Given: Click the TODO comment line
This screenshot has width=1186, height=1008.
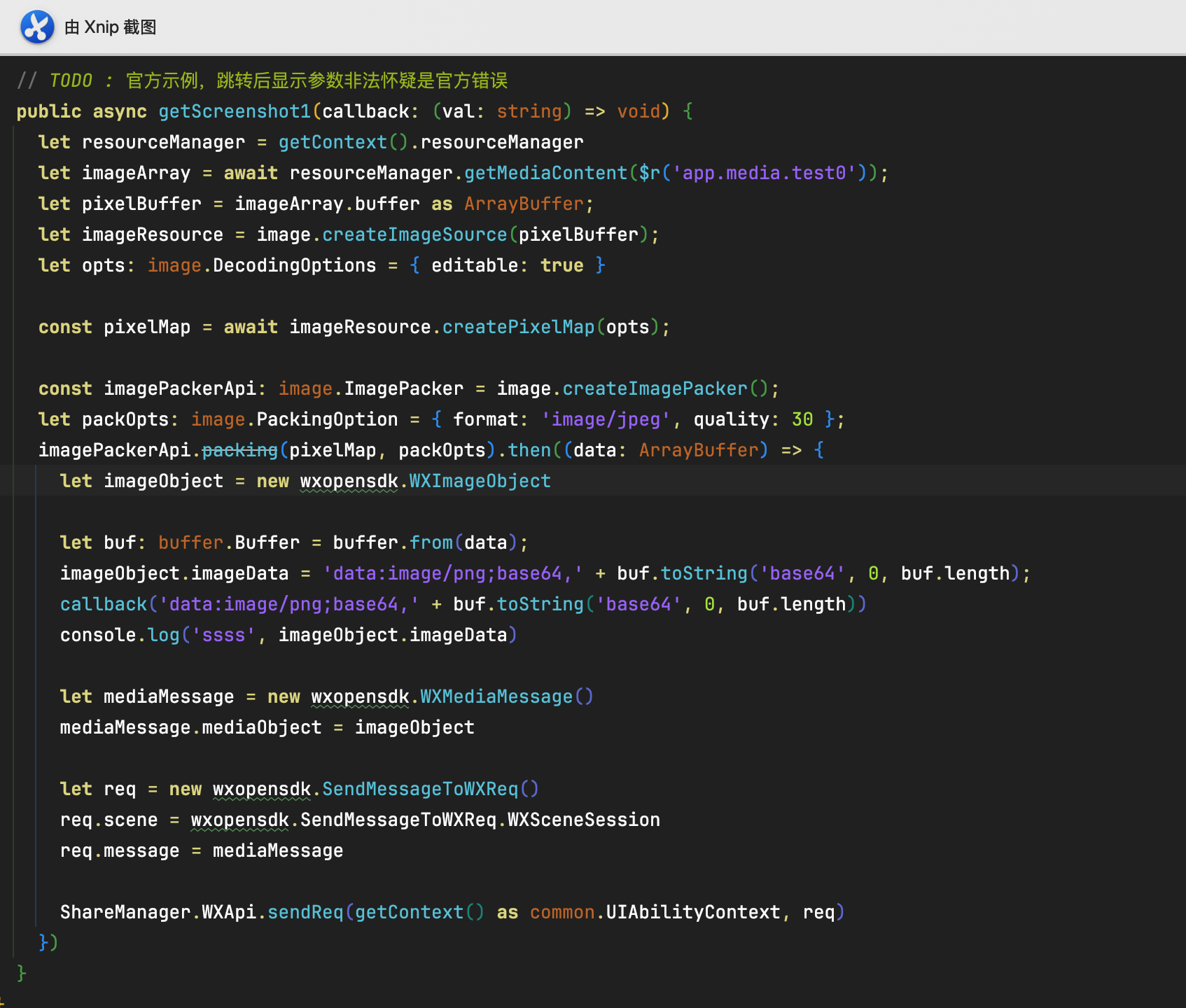Looking at the screenshot, I should pyautogui.click(x=262, y=80).
